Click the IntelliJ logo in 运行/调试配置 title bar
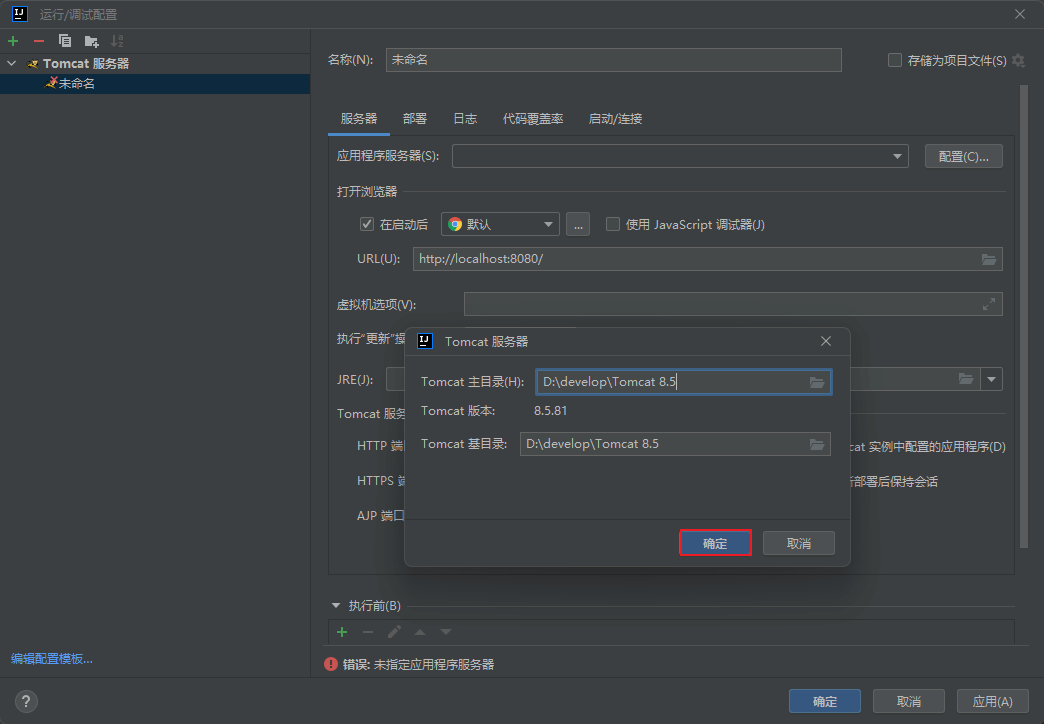Image resolution: width=1044 pixels, height=724 pixels. point(20,13)
